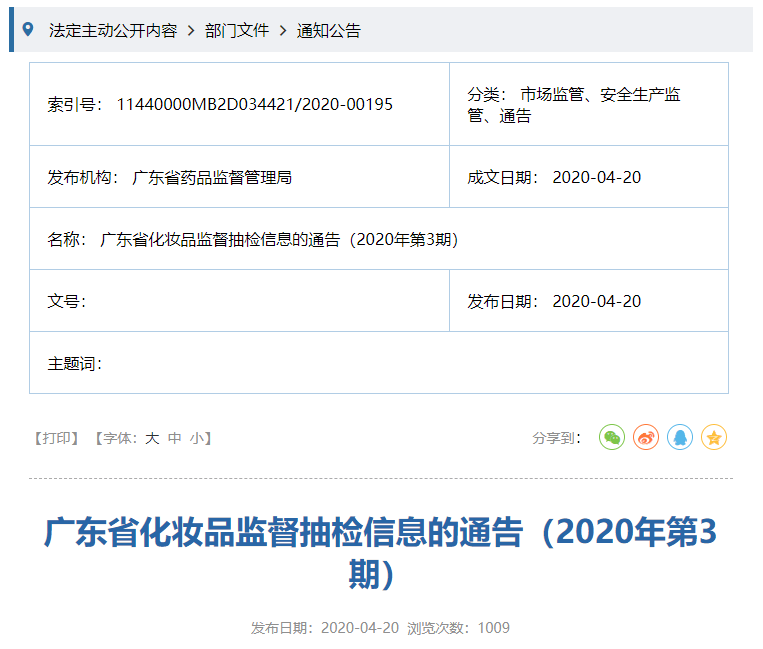Screen dimensions: 763x649
Task: Click the 发布日期 table value 2020-04-20
Action: pos(597,302)
